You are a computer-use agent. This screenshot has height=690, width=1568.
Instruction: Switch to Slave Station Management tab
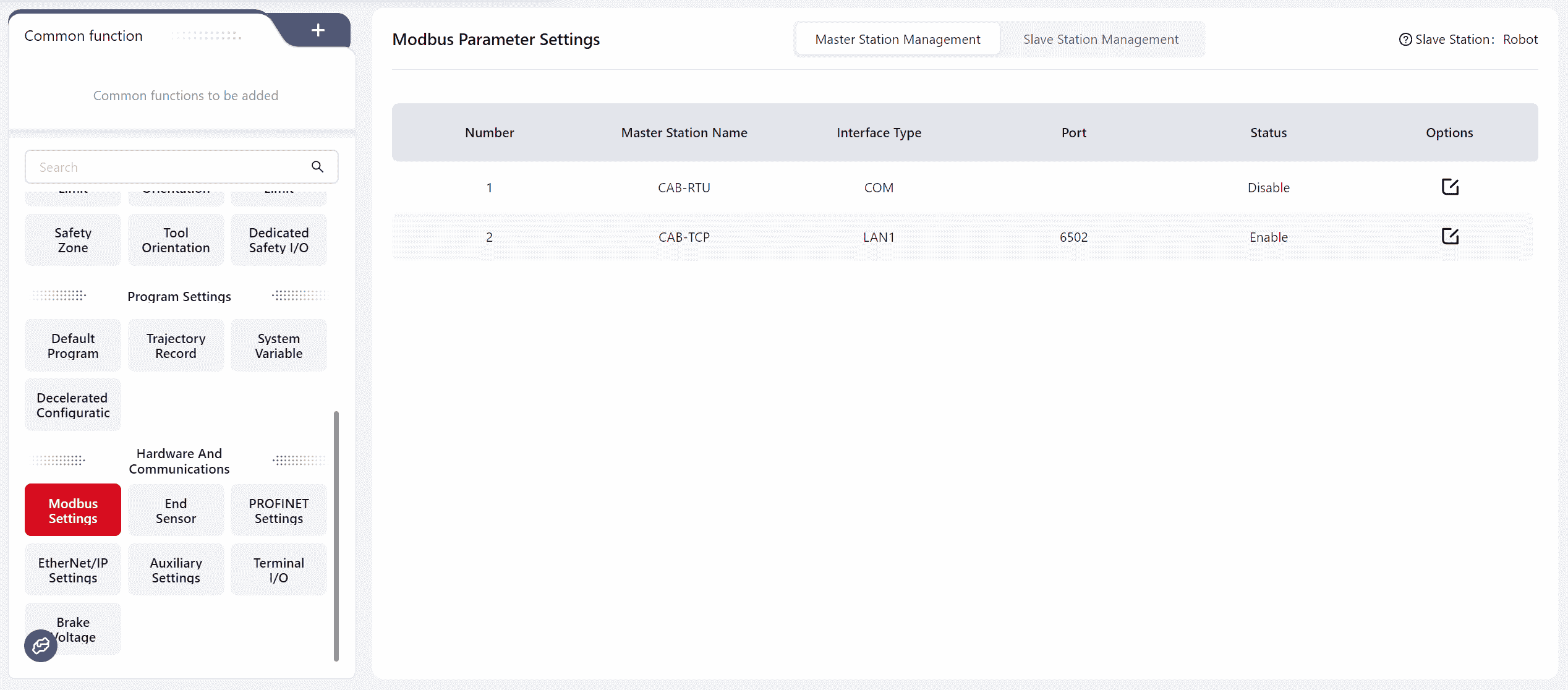coord(1101,40)
